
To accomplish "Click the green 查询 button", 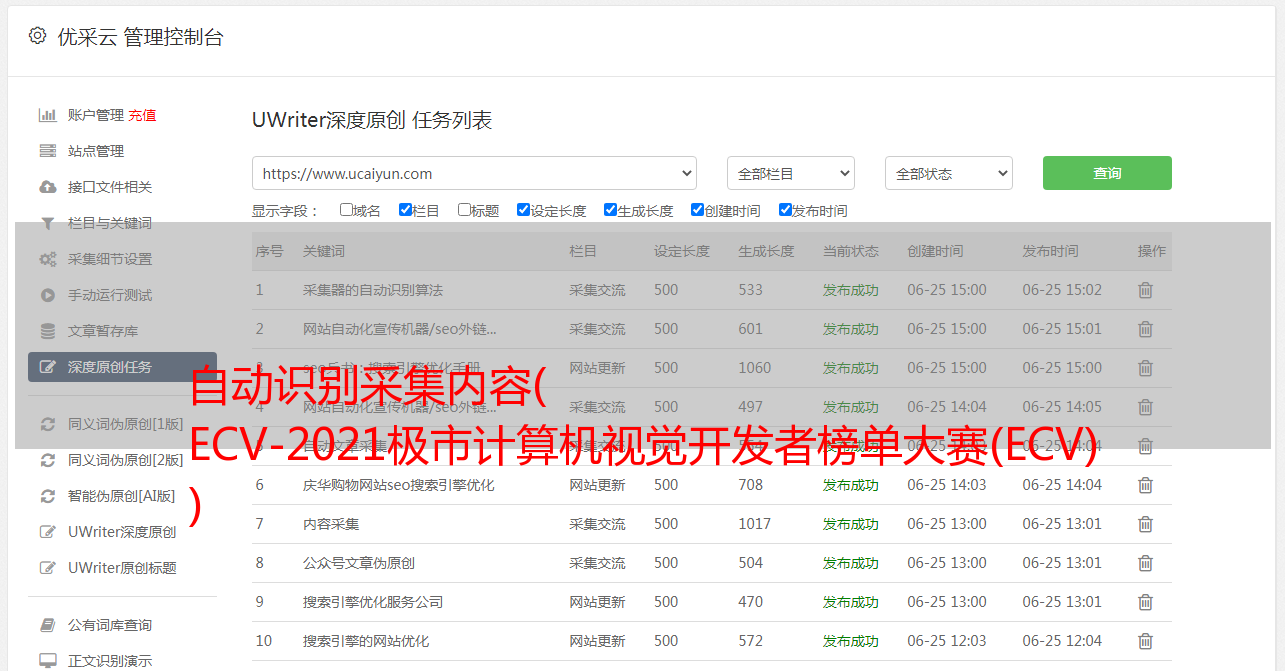I will coord(1107,173).
